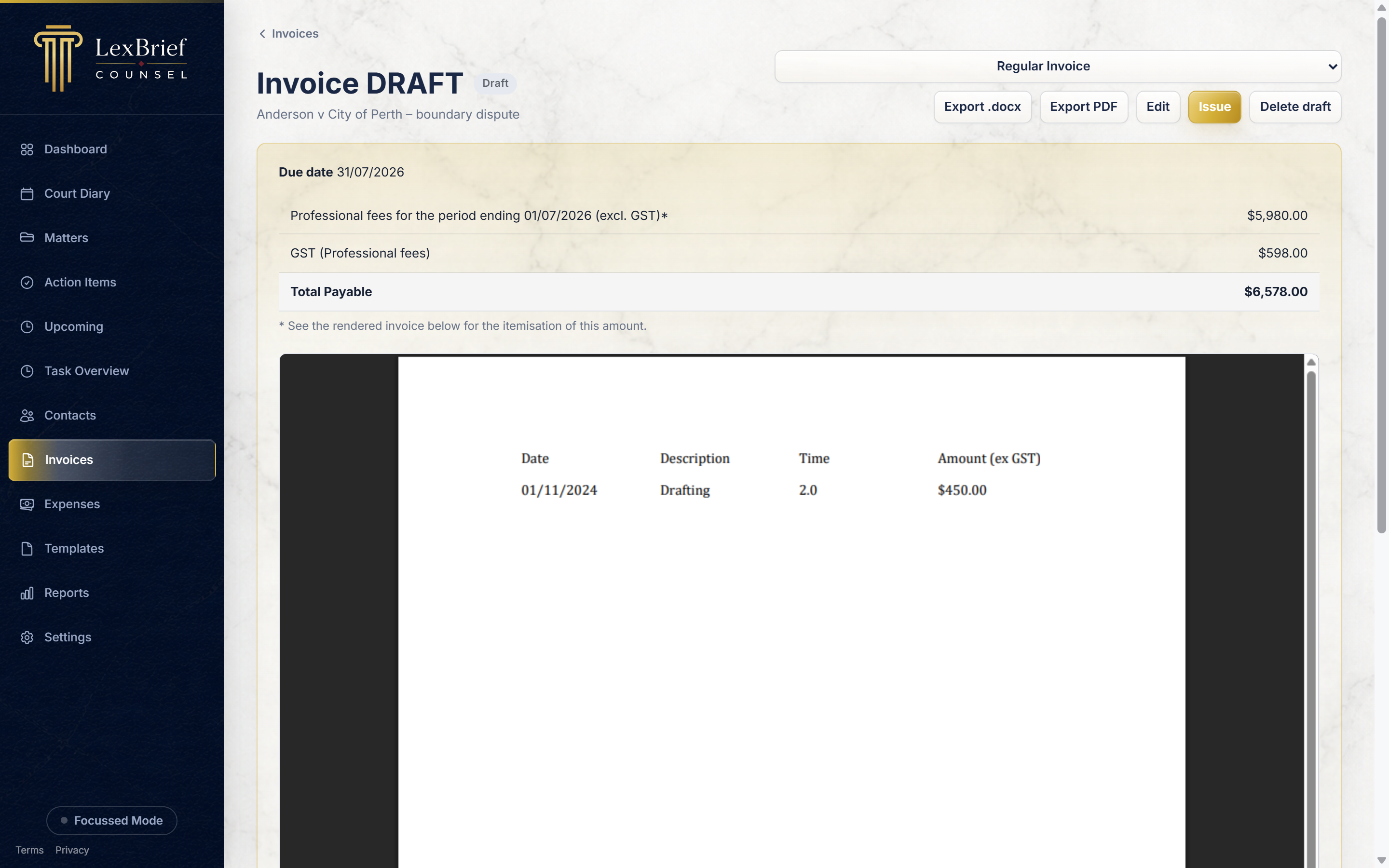Click the page scroll-down arrow
The image size is (1389, 868).
pos(1382,861)
